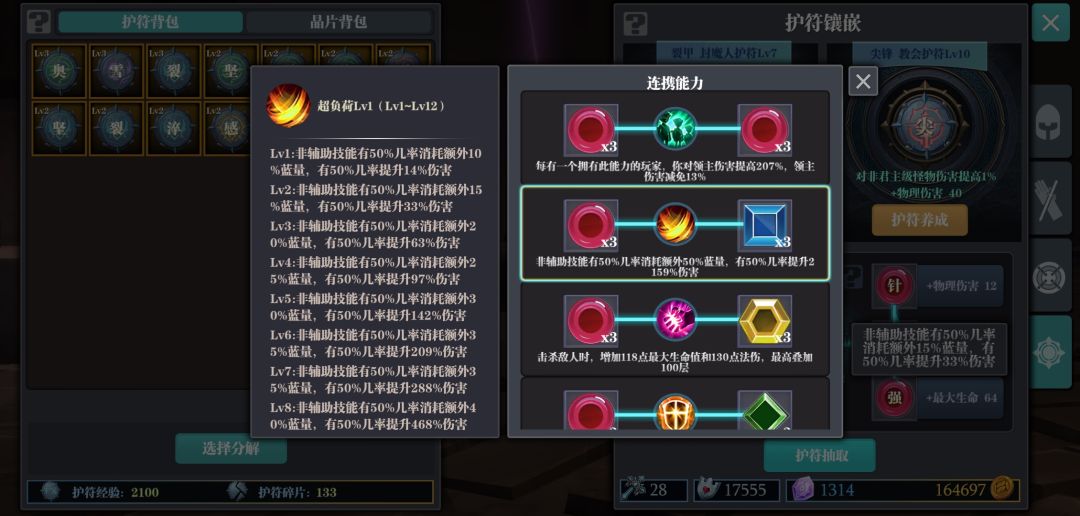
Task: Open the help question mark in 护符镶嵌 panel
Action: [634, 23]
